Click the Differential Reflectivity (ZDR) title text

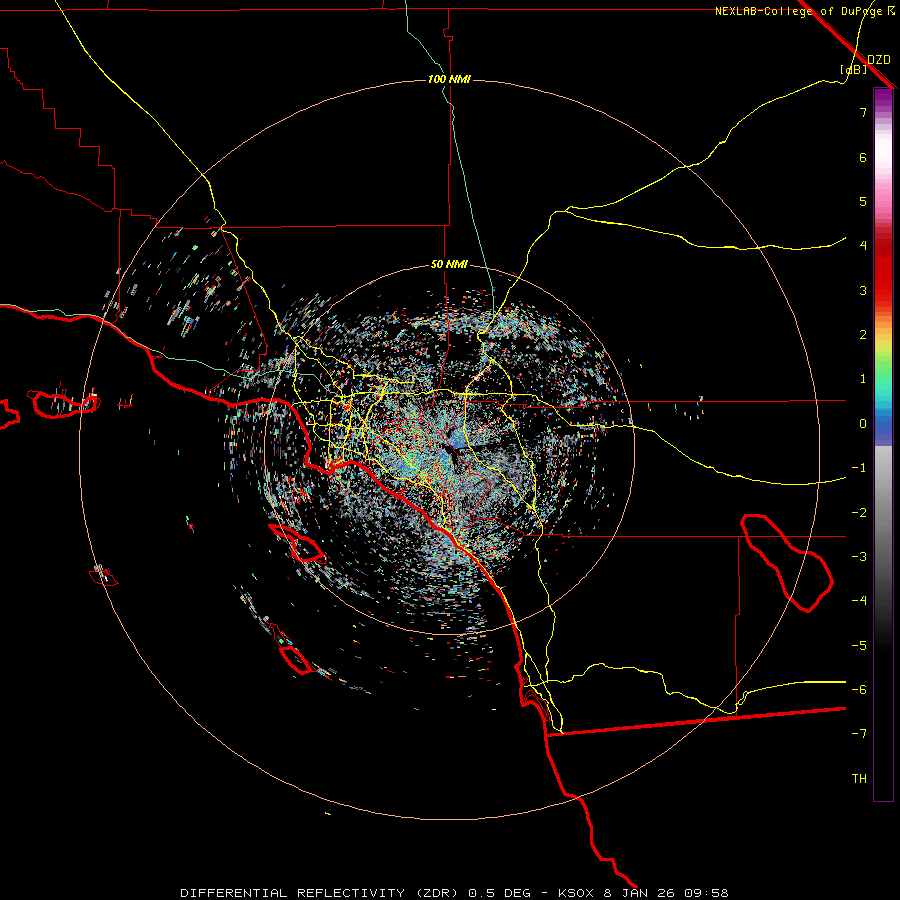point(321,893)
